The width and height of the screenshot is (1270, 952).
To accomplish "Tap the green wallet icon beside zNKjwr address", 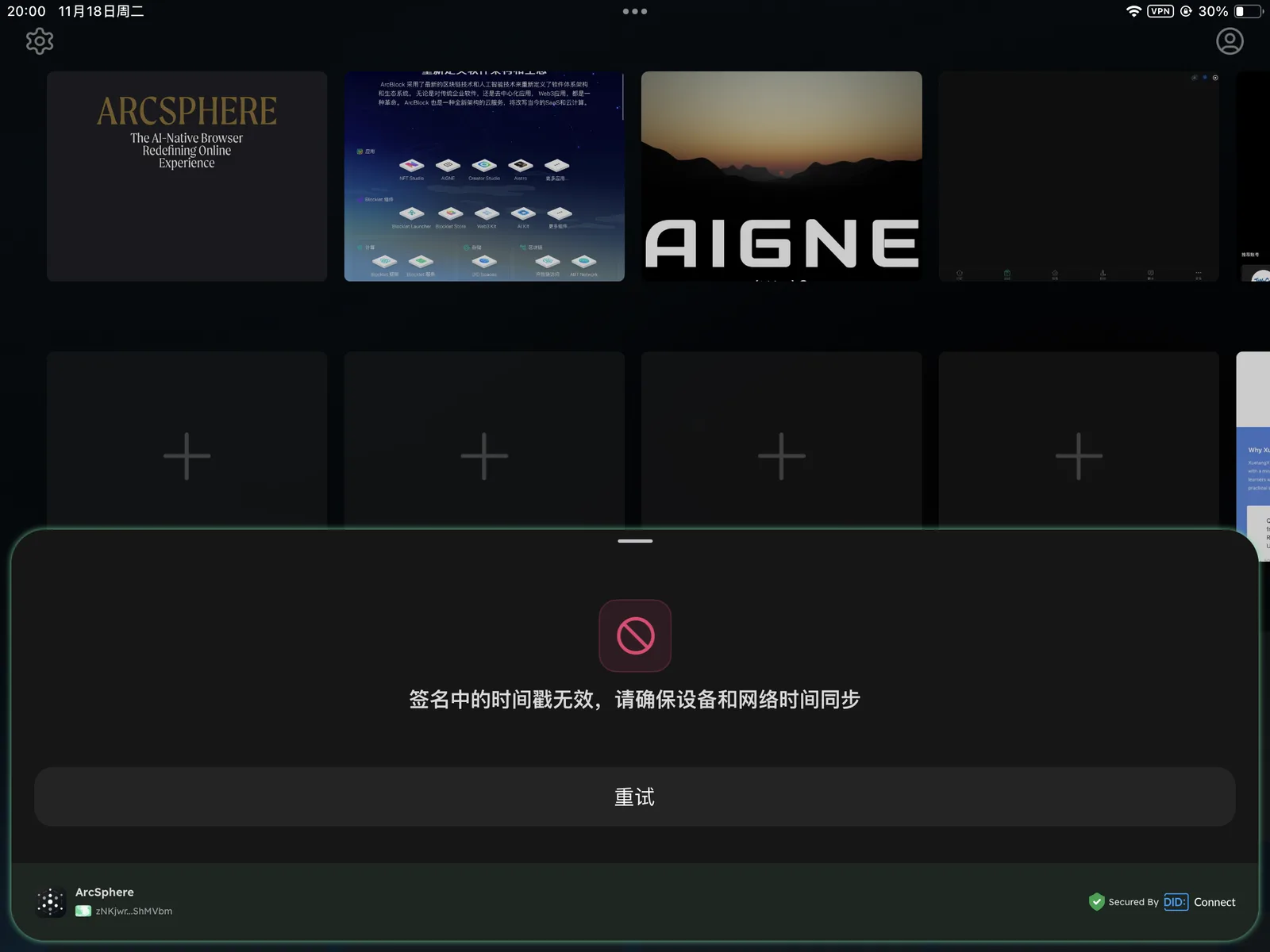I will (83, 912).
